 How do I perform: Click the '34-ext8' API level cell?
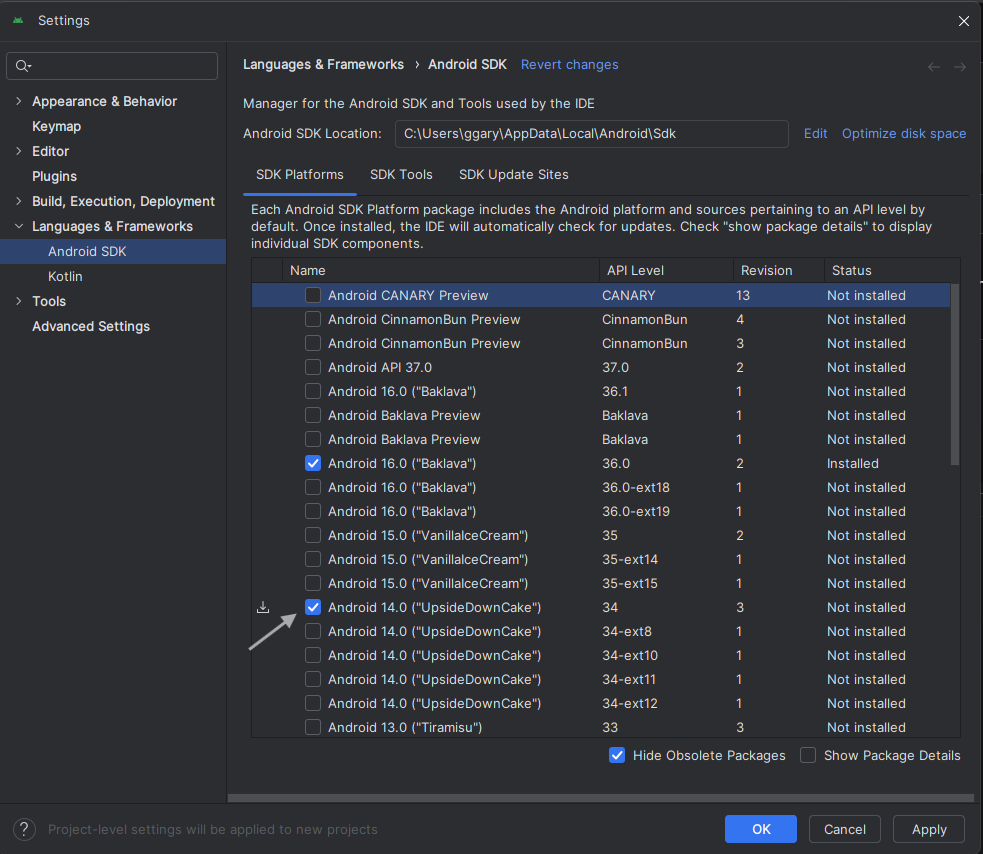tap(627, 631)
